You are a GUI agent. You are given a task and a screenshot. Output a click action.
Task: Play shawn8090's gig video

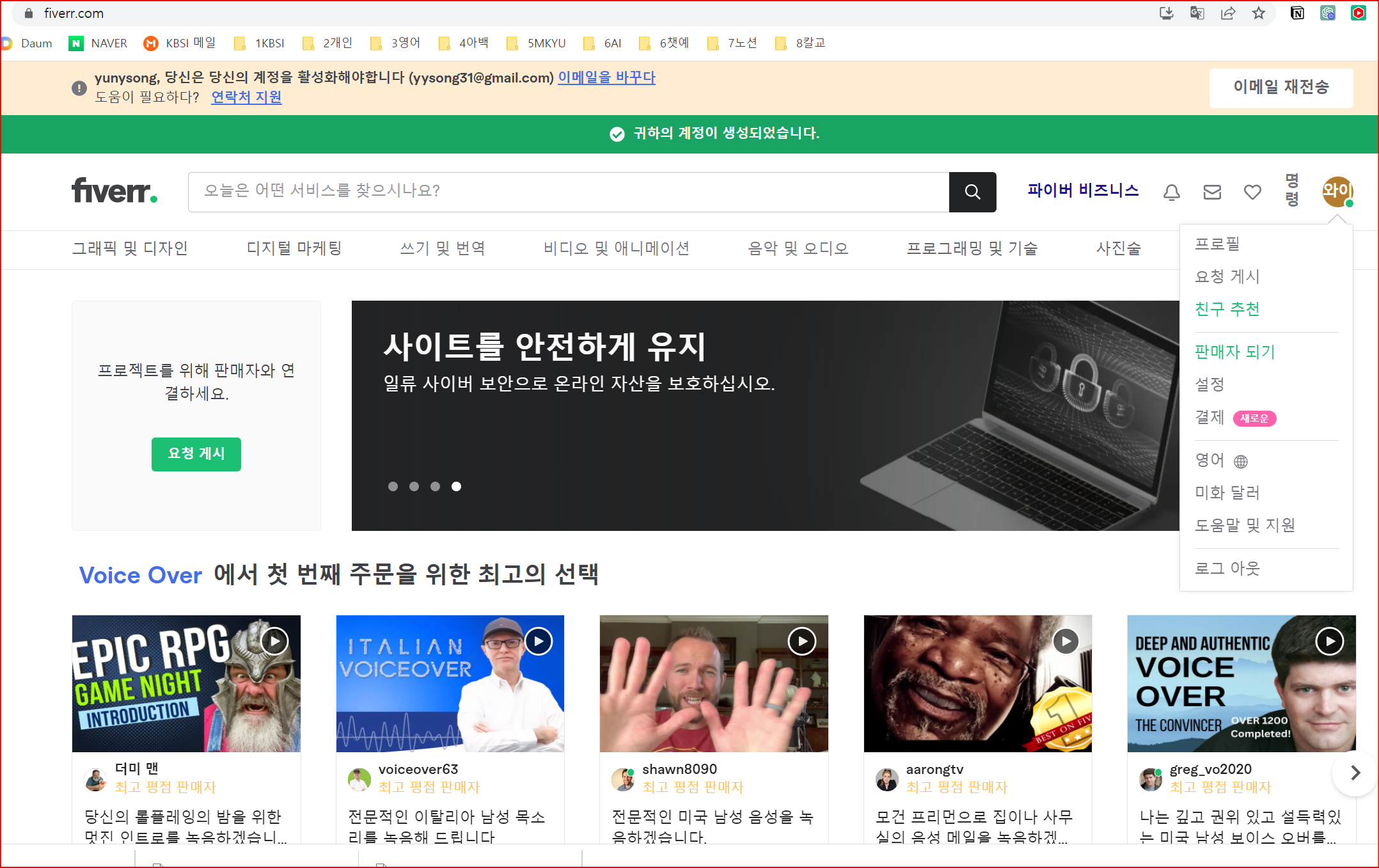[802, 641]
